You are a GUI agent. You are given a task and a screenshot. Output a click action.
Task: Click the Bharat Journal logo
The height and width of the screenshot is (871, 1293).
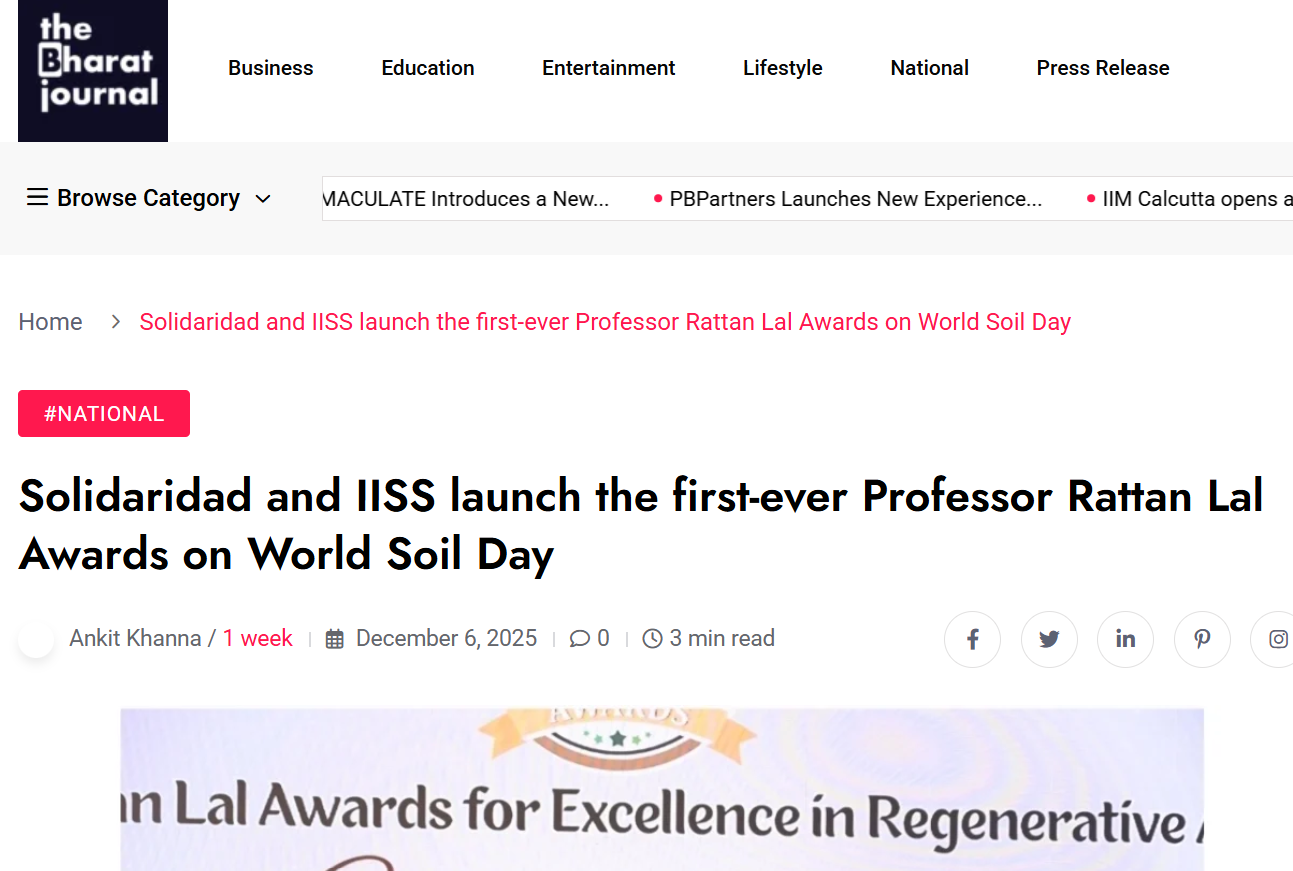pyautogui.click(x=93, y=70)
